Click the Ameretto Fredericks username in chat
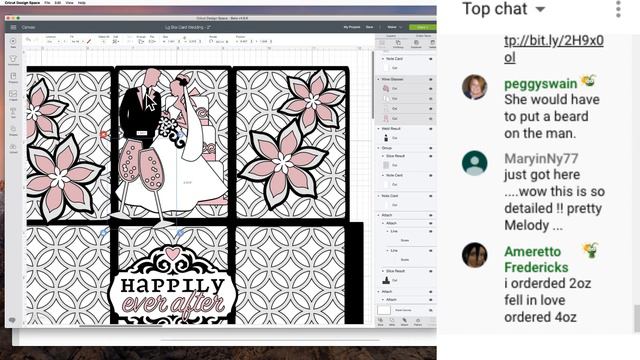Screen dimensions: 640x360 point(536,260)
